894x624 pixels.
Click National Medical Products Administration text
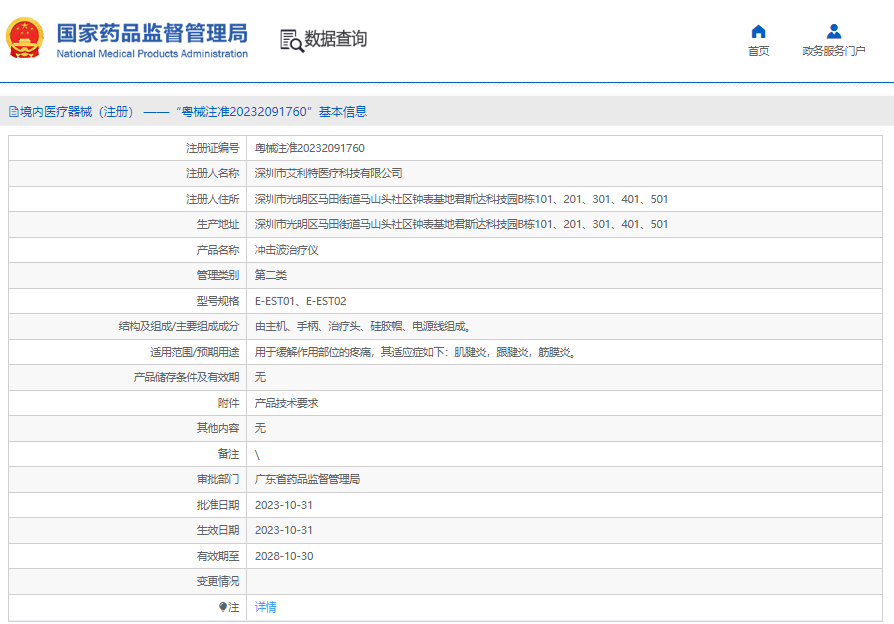[152, 54]
